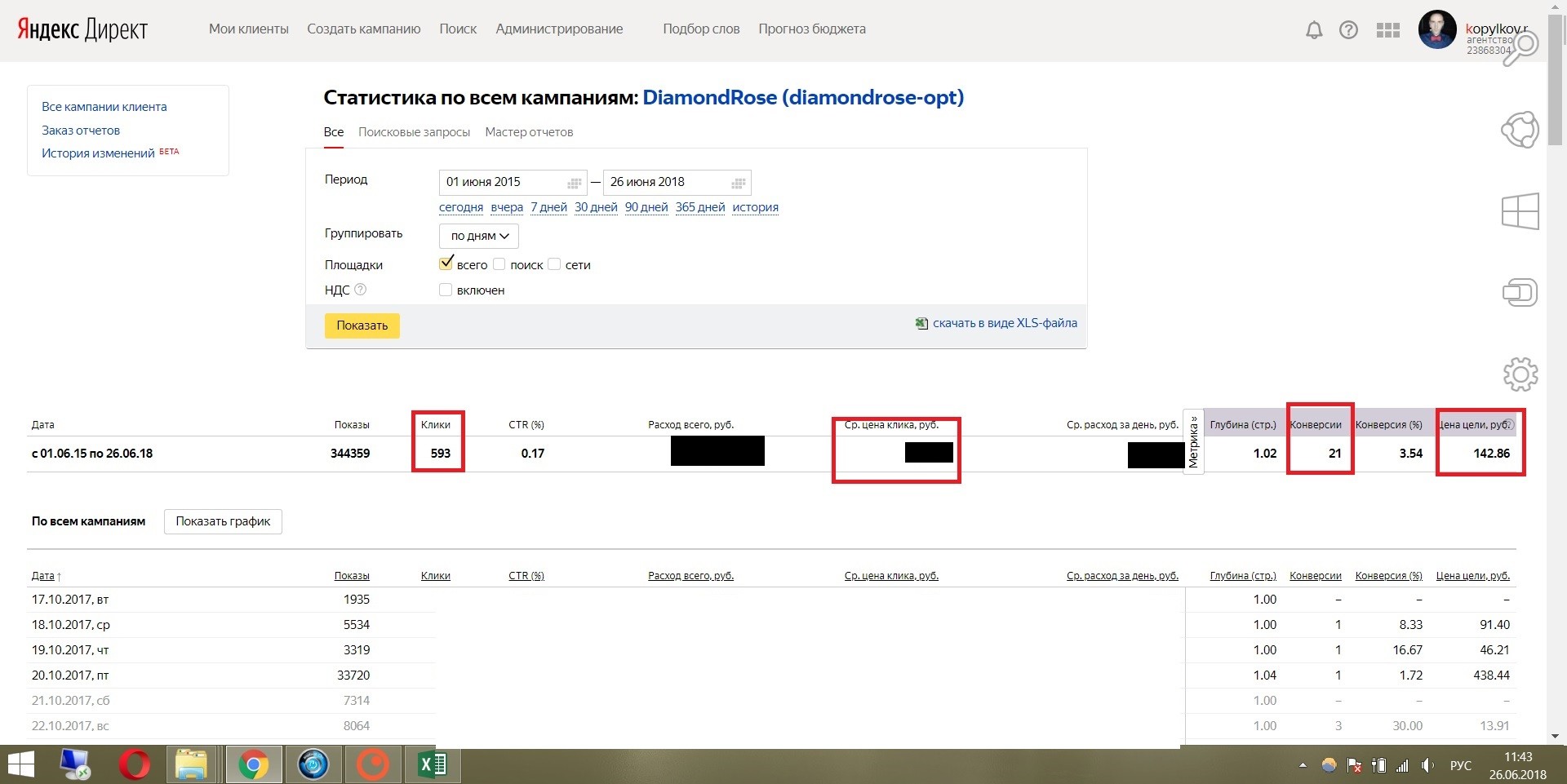Open DiamondRose (diamondrose-opt) client link

(803, 98)
